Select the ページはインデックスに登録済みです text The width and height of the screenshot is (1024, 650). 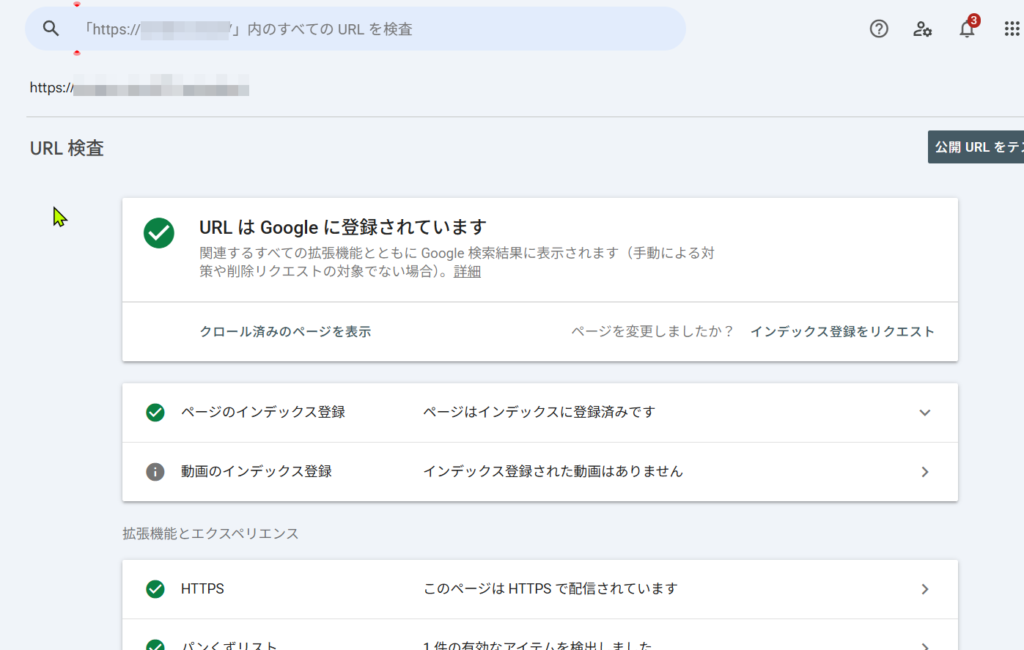[539, 412]
